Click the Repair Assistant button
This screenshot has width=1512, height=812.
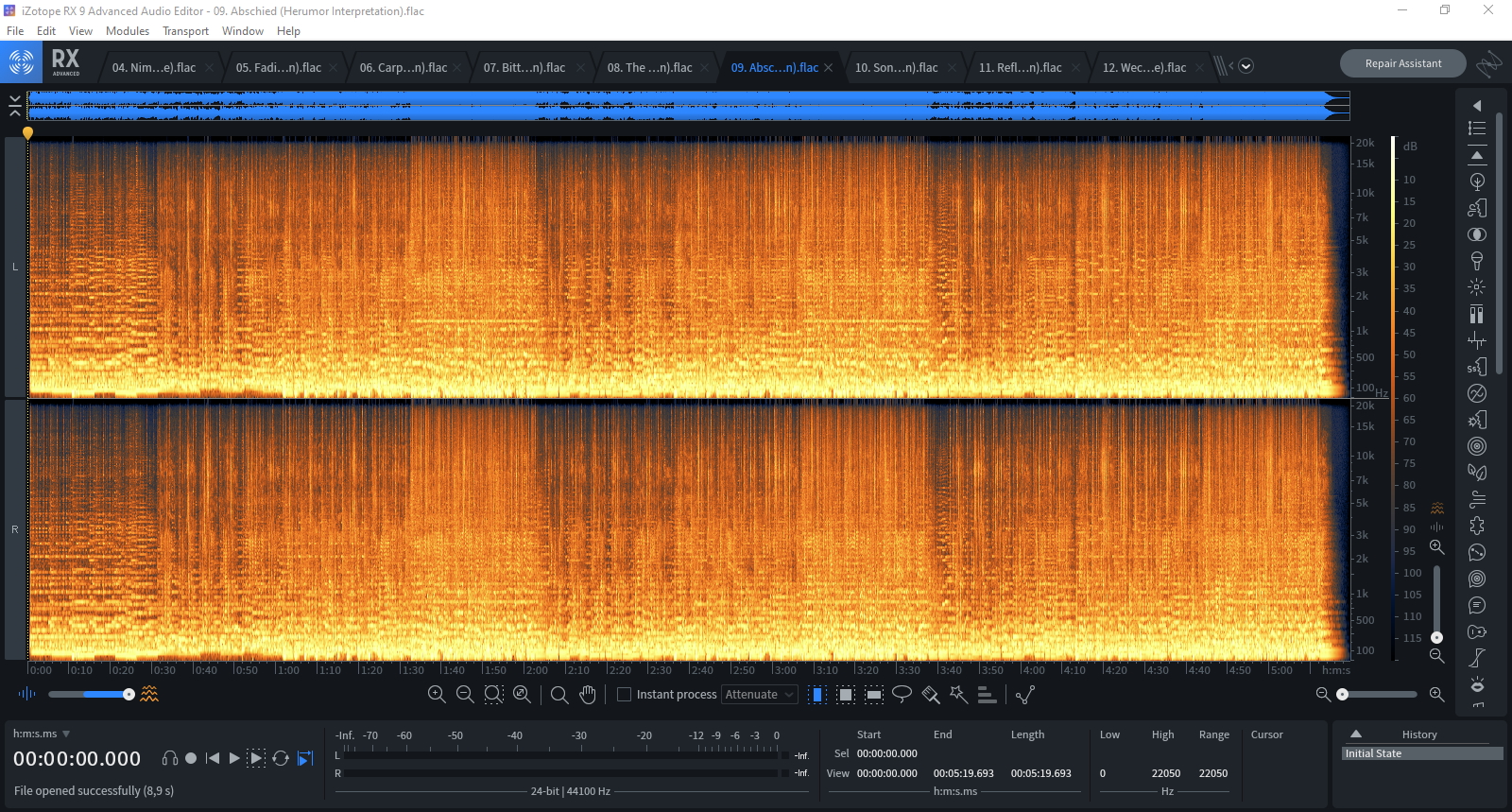point(1402,63)
